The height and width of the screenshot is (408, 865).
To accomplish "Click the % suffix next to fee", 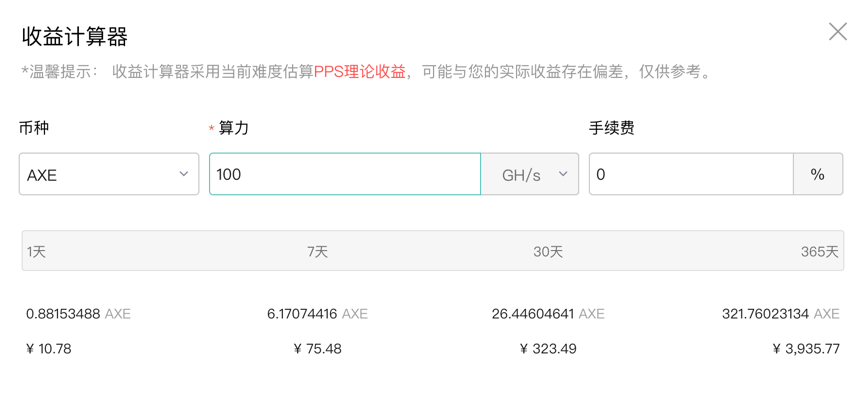I will [818, 174].
